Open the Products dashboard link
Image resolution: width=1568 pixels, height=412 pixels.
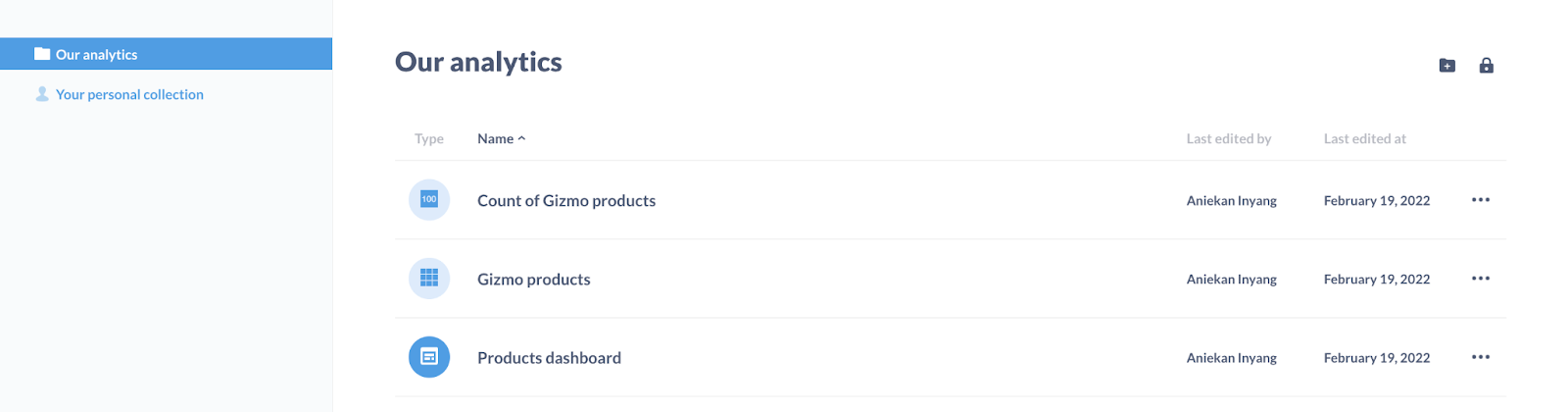click(x=549, y=358)
